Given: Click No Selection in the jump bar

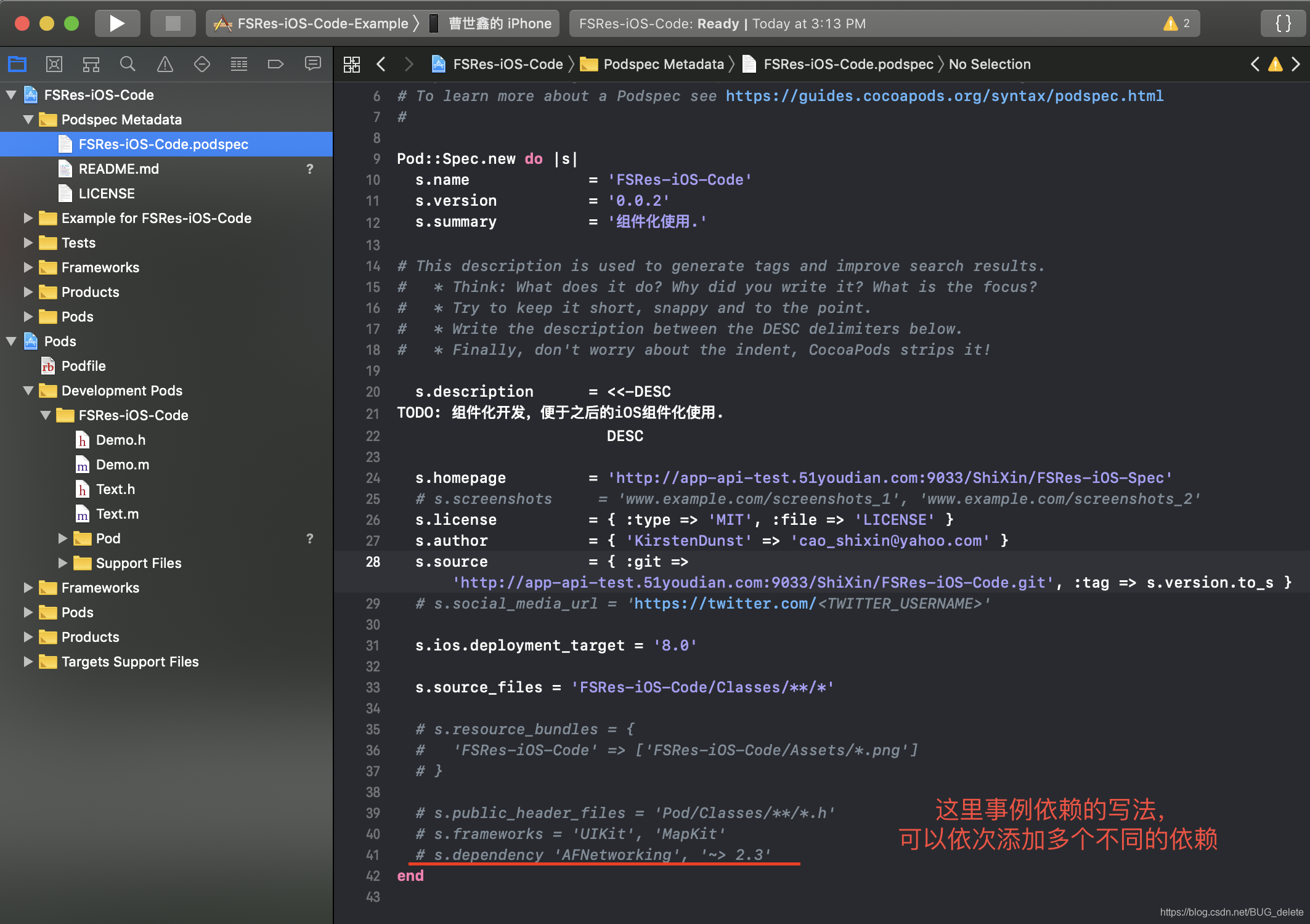Looking at the screenshot, I should [x=990, y=64].
